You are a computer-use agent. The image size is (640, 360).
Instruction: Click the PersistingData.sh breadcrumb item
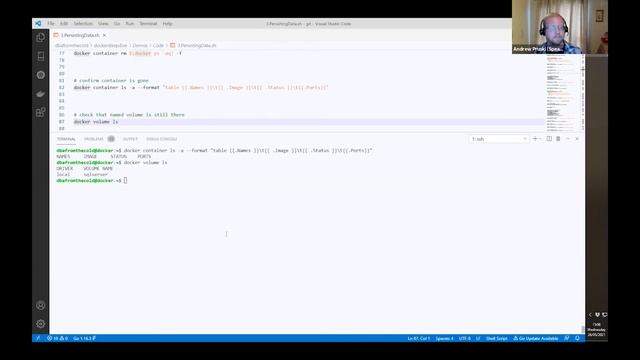click(193, 45)
